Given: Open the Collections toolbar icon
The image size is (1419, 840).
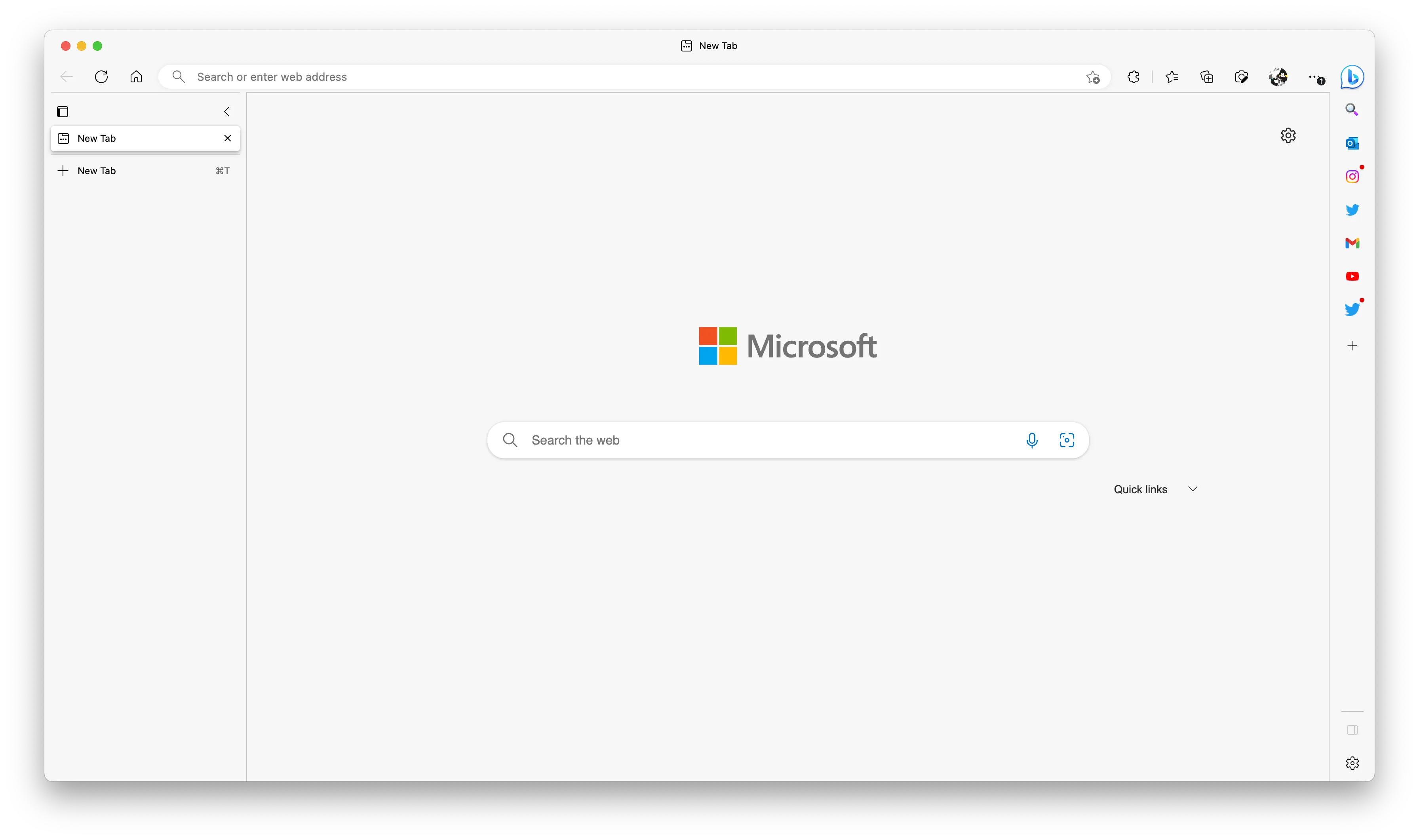Looking at the screenshot, I should click(1206, 77).
